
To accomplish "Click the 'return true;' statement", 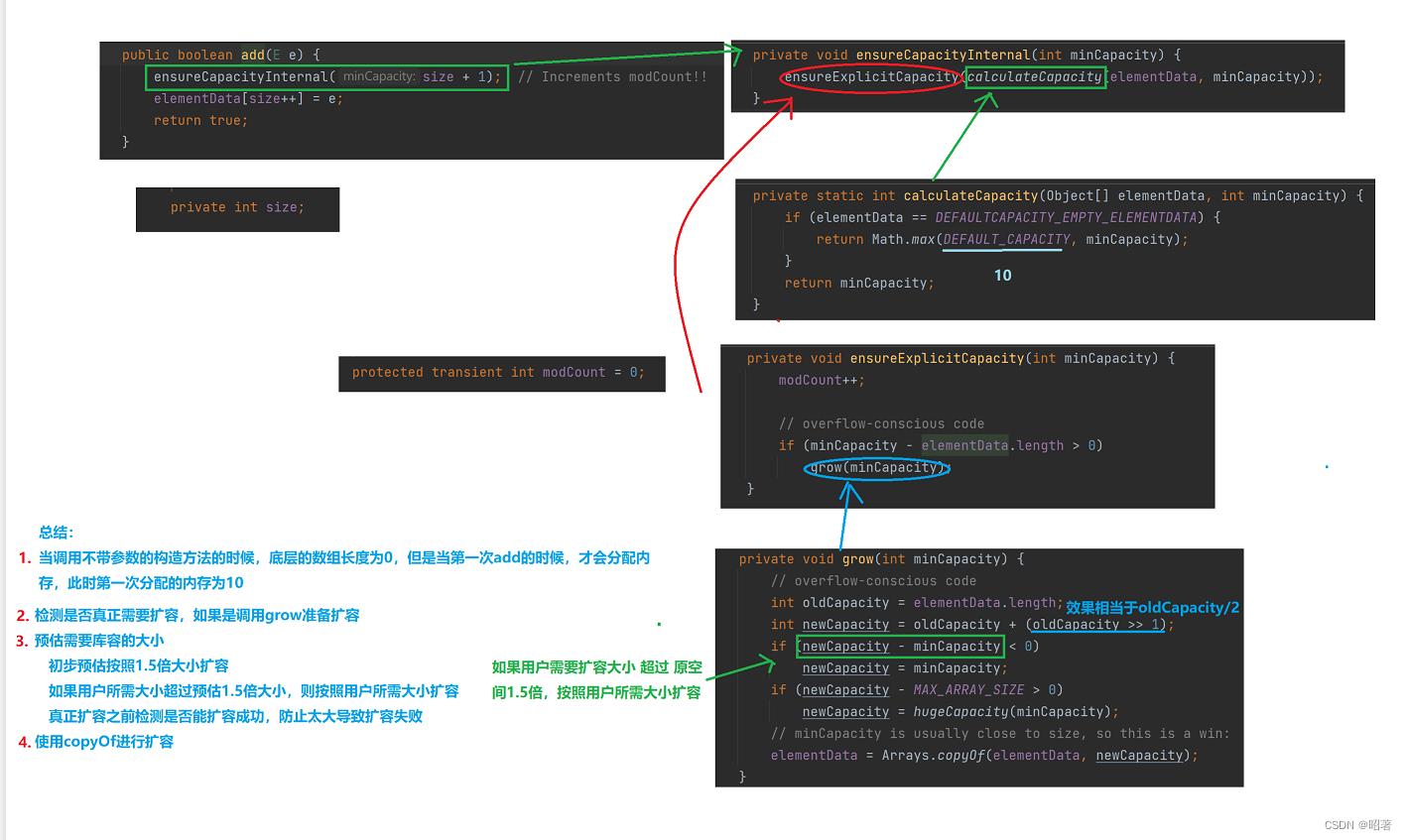I will pyautogui.click(x=200, y=120).
